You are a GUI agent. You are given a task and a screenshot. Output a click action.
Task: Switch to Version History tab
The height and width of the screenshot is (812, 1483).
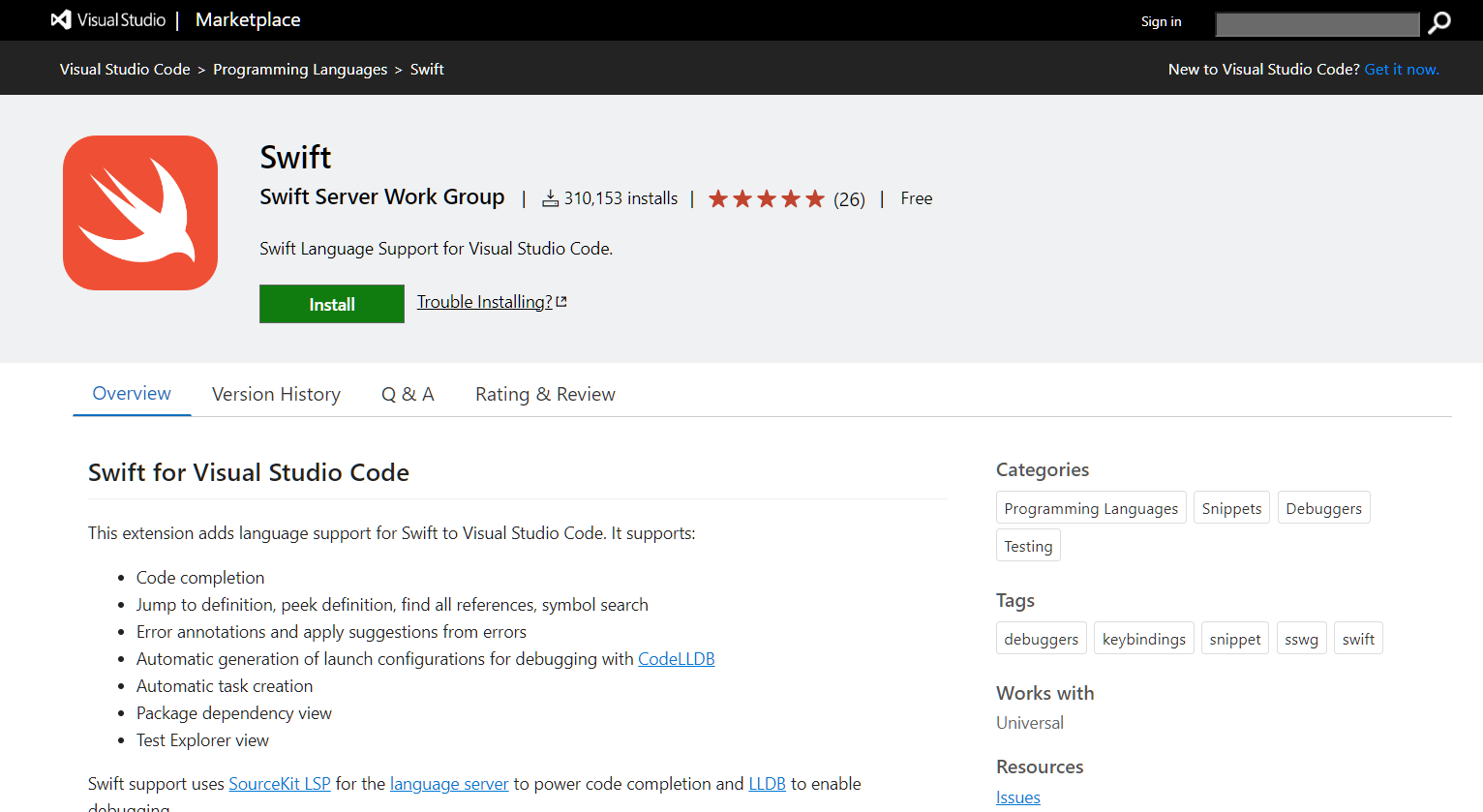coord(276,395)
